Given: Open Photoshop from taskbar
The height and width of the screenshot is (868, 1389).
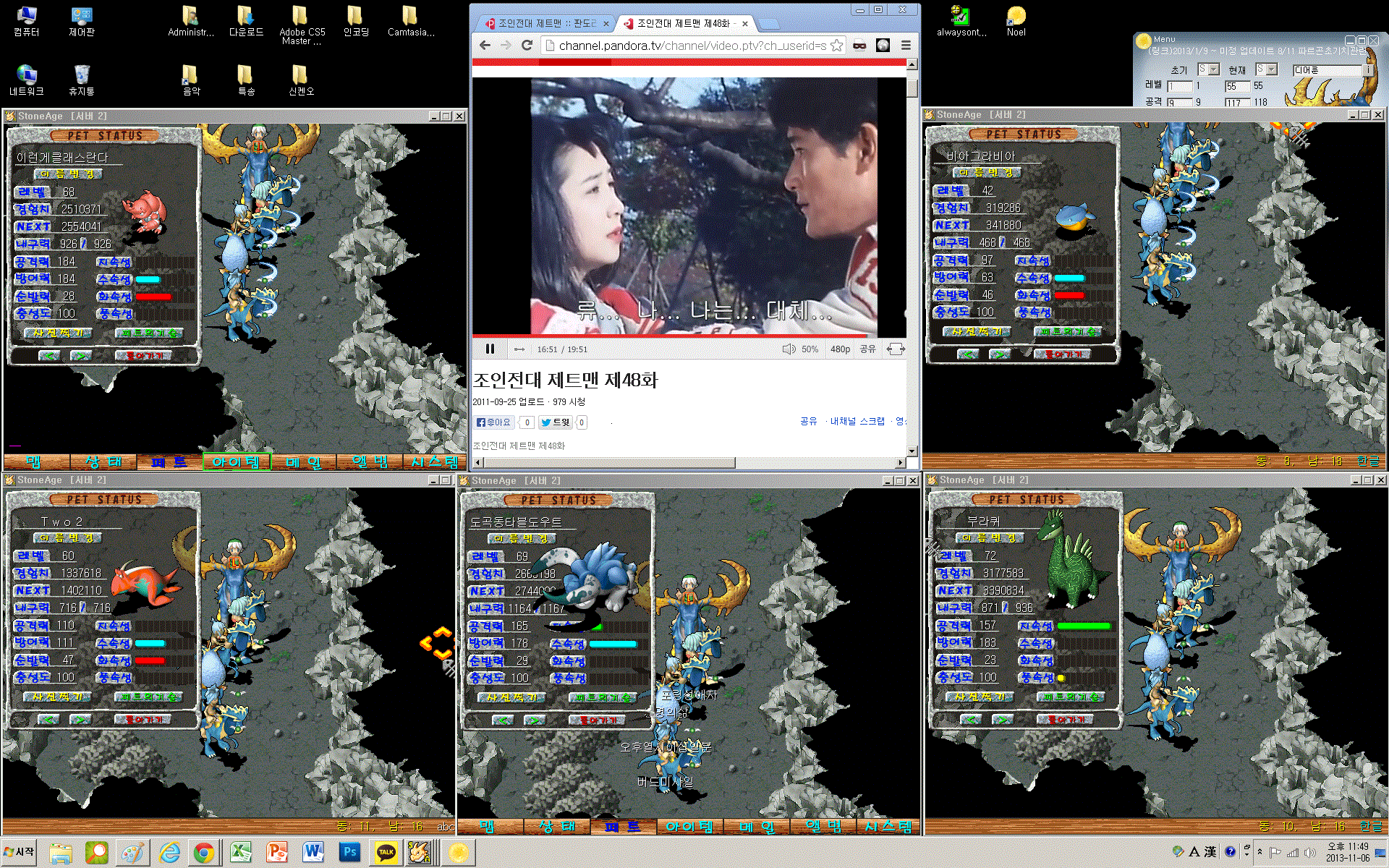Looking at the screenshot, I should 349,854.
